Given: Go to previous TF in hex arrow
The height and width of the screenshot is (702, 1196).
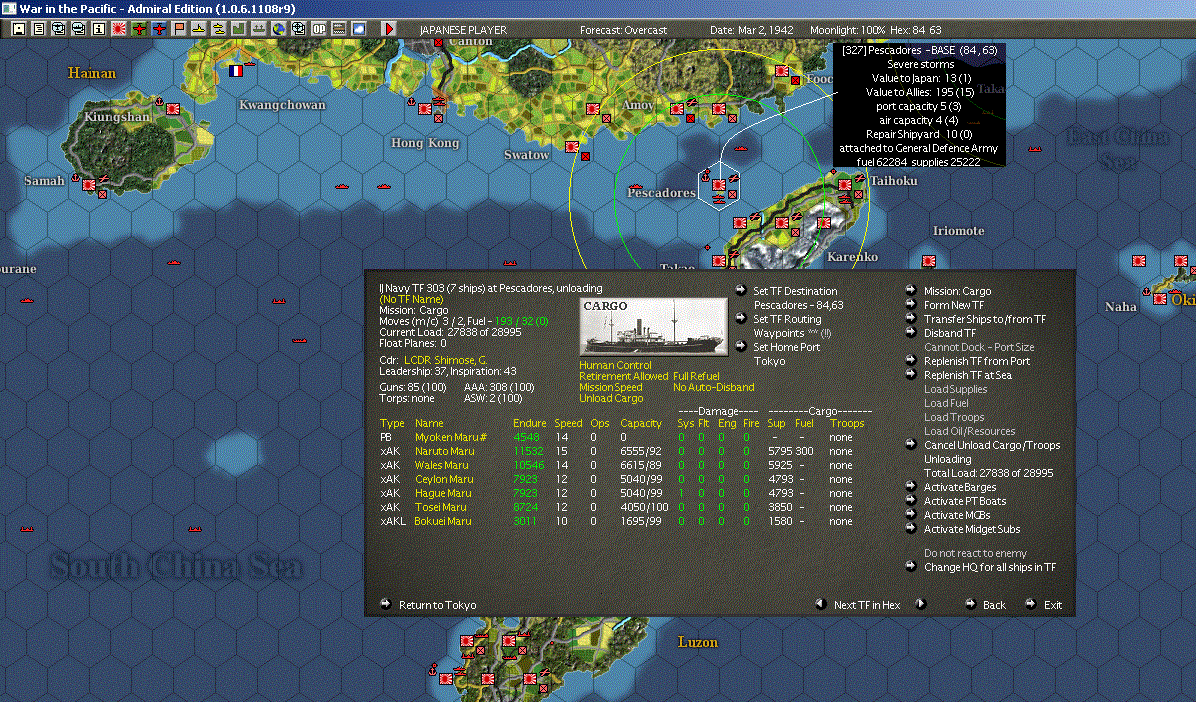Looking at the screenshot, I should [x=821, y=604].
